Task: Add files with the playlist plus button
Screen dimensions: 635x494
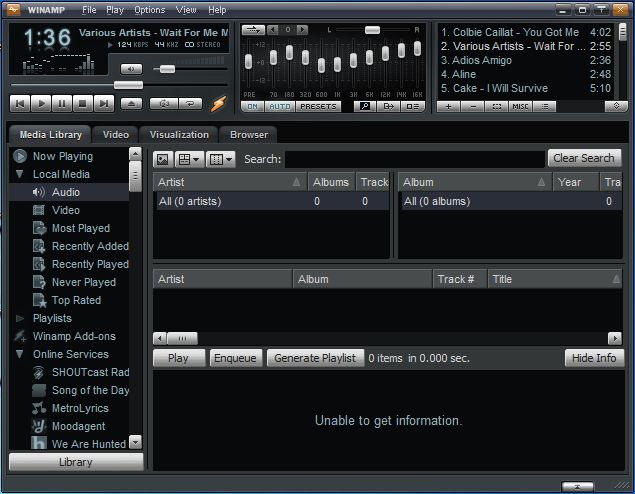Action: (x=448, y=106)
